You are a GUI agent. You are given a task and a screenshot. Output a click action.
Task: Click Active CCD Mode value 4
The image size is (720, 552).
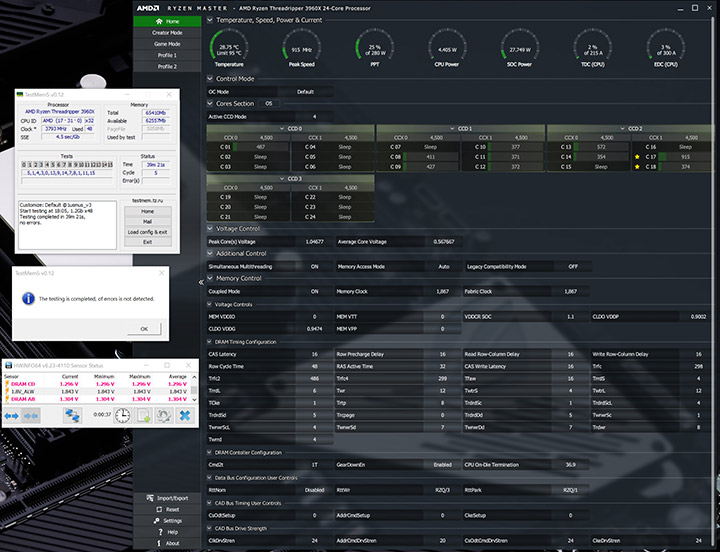[x=315, y=117]
